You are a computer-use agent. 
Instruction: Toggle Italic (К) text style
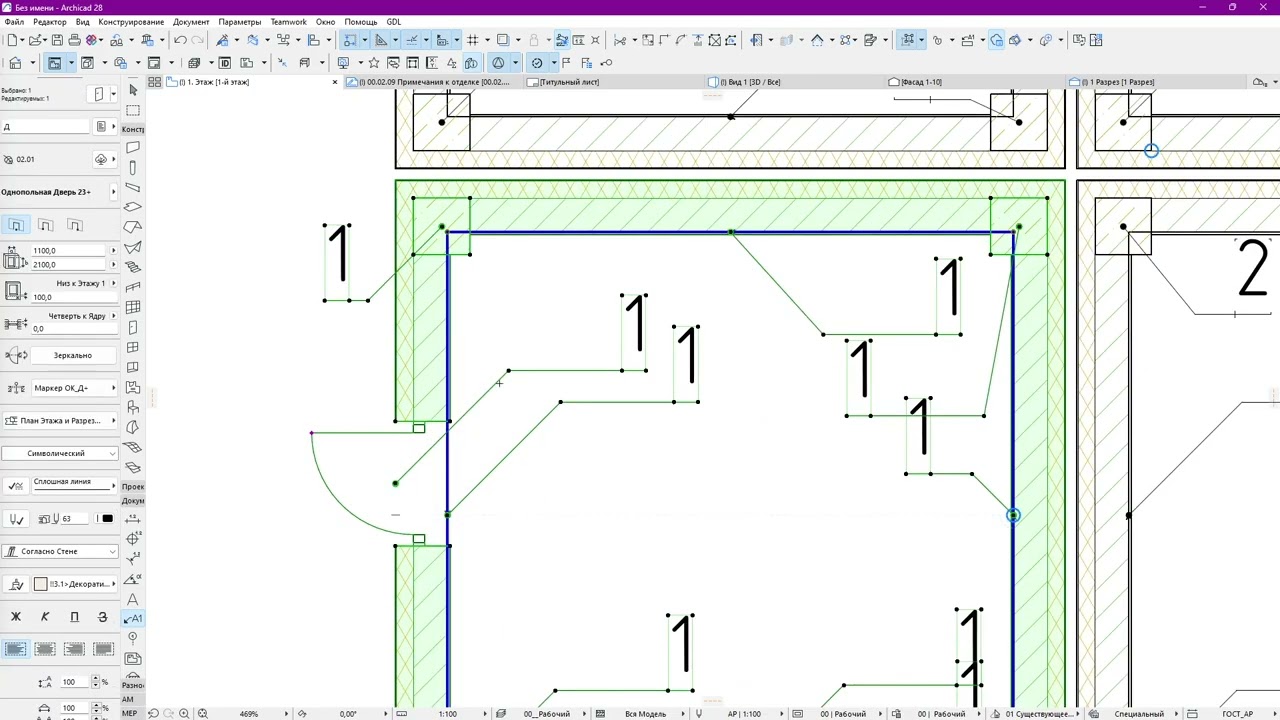pyautogui.click(x=45, y=617)
